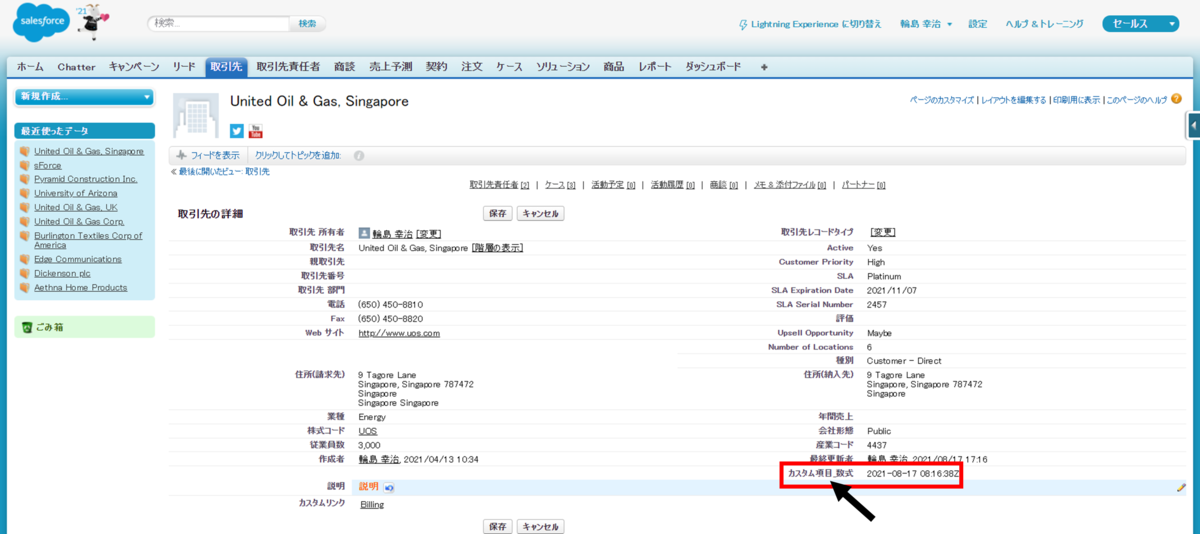Click the 検索 button next to search box
This screenshot has height=534, width=1200.
coord(307,23)
